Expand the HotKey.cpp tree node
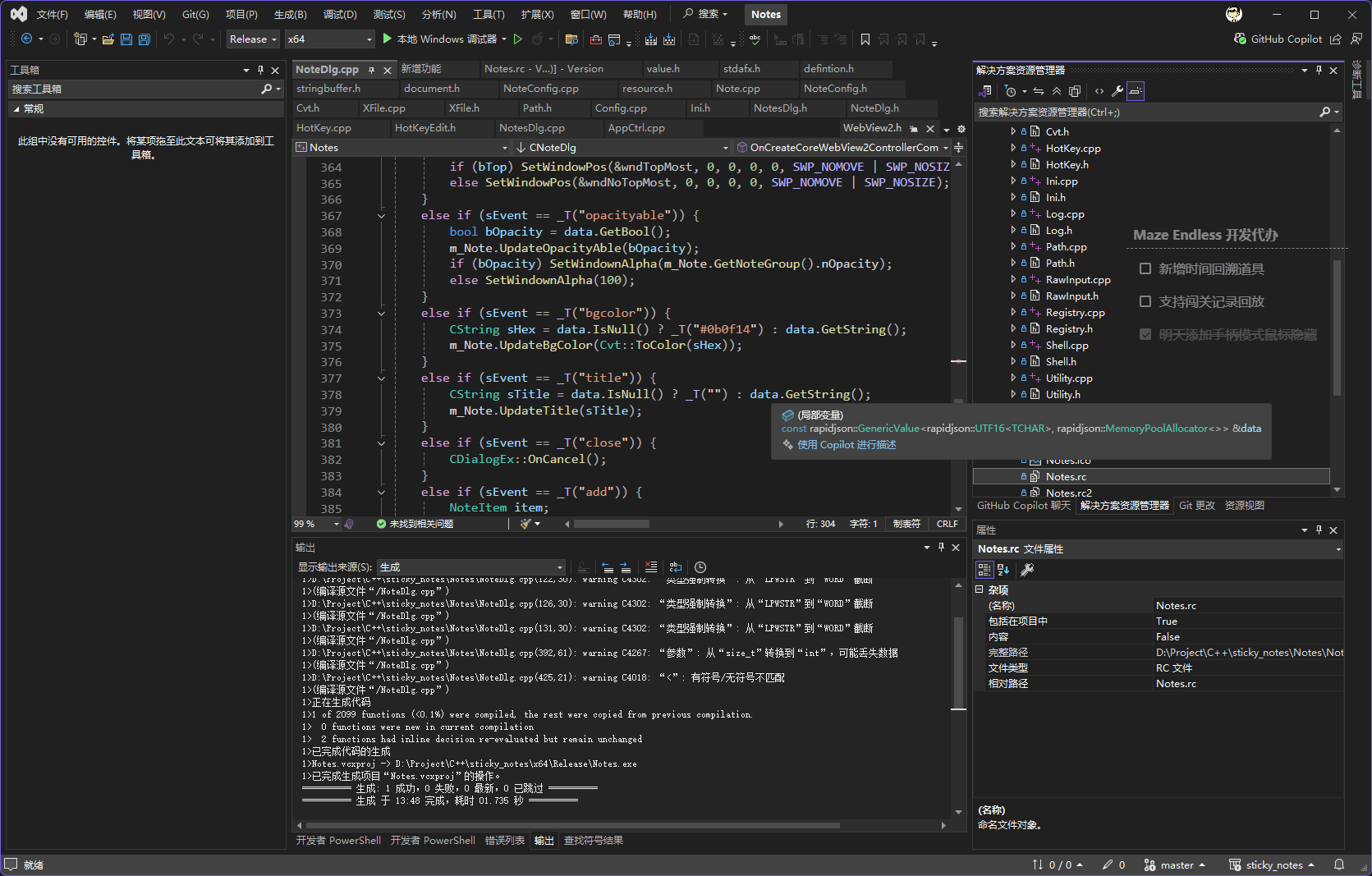The image size is (1372, 876). (x=1013, y=148)
